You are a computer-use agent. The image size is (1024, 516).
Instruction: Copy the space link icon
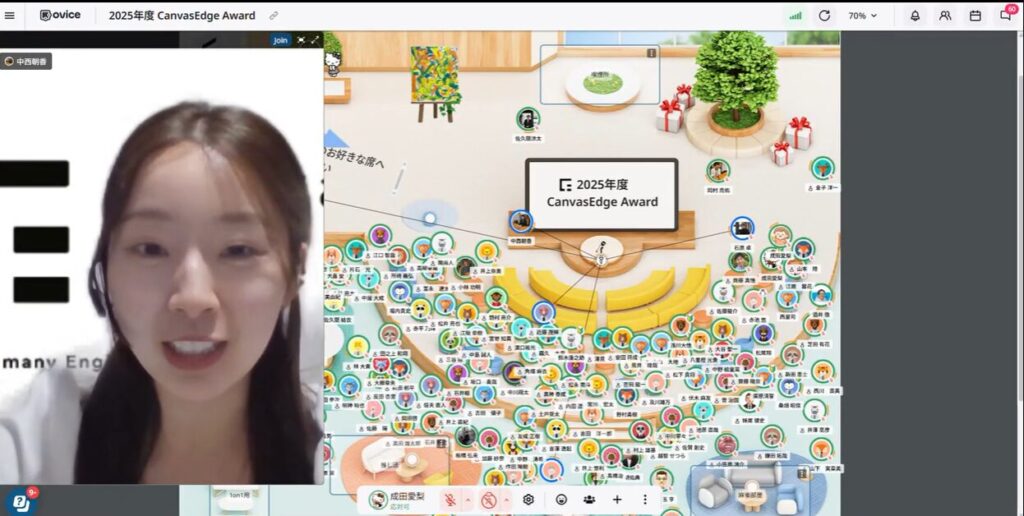click(274, 16)
